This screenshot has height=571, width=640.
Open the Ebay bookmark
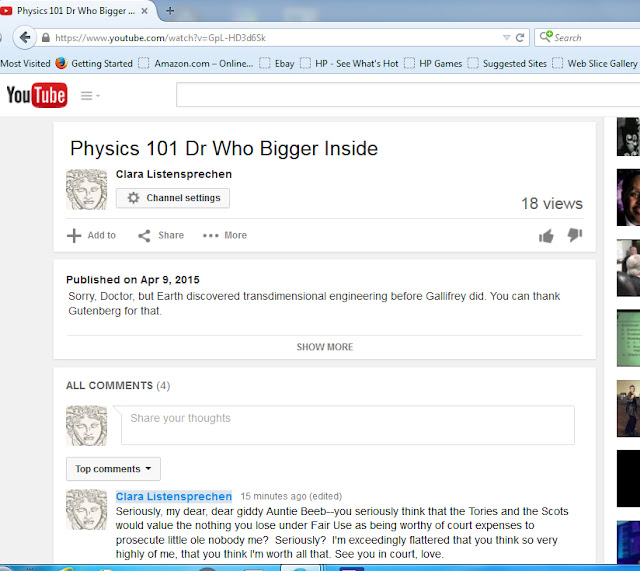pos(277,64)
